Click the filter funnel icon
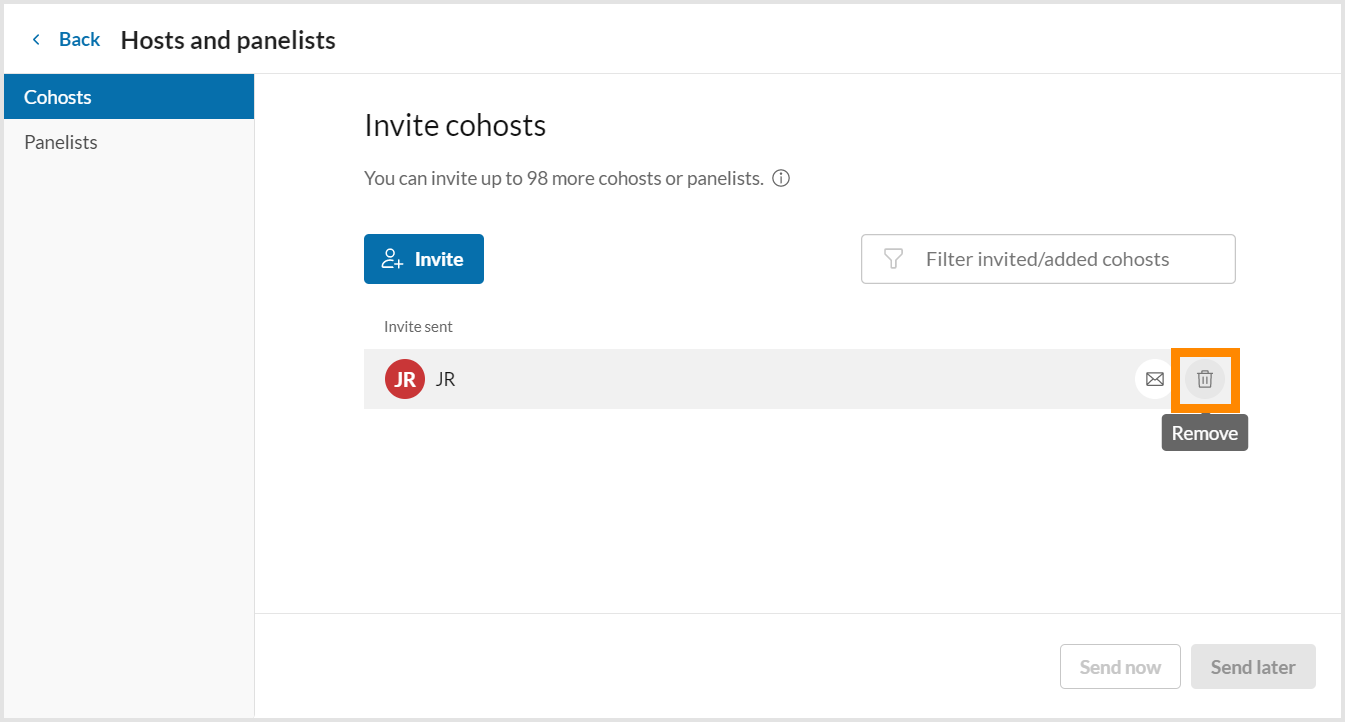1345x722 pixels. click(894, 259)
